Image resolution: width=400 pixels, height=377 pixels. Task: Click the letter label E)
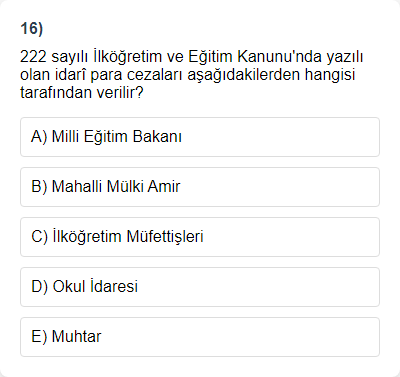pos(39,337)
